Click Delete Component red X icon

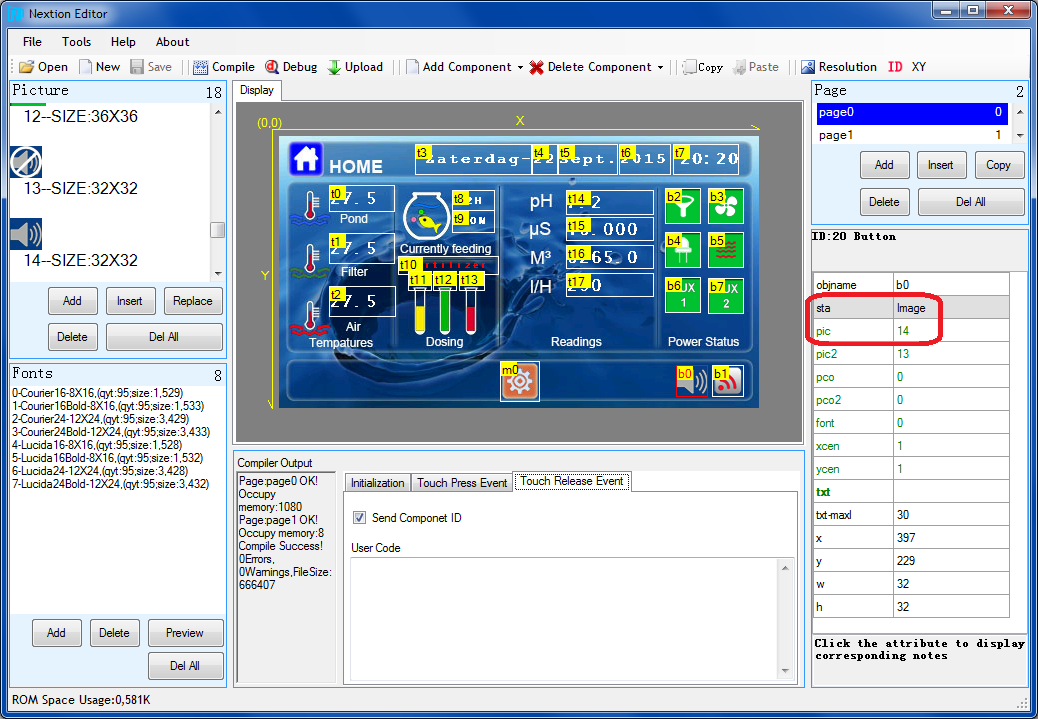[536, 67]
